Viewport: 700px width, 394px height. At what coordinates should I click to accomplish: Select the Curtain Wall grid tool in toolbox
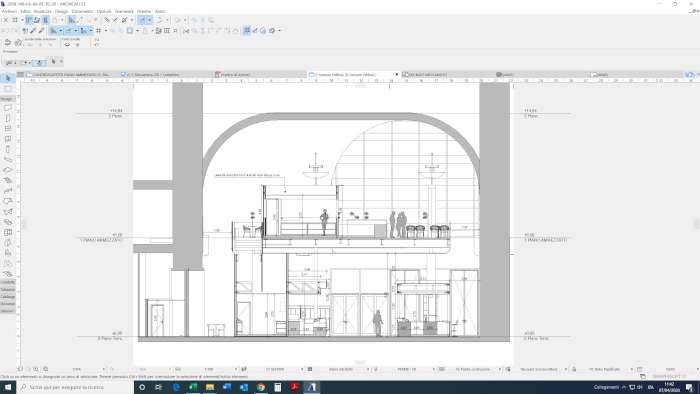(8, 232)
